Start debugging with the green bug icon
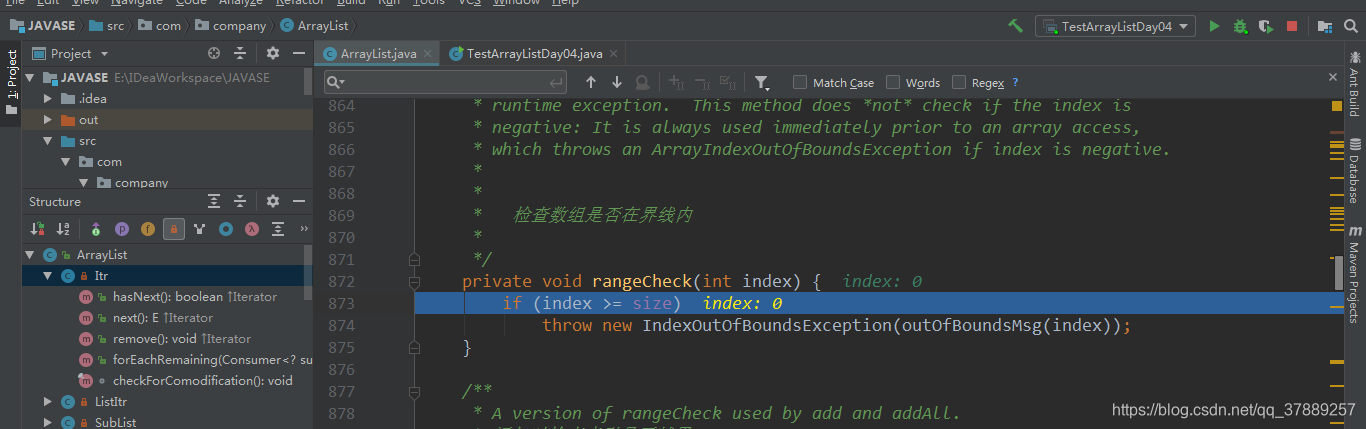This screenshot has width=1366, height=429. (1240, 26)
